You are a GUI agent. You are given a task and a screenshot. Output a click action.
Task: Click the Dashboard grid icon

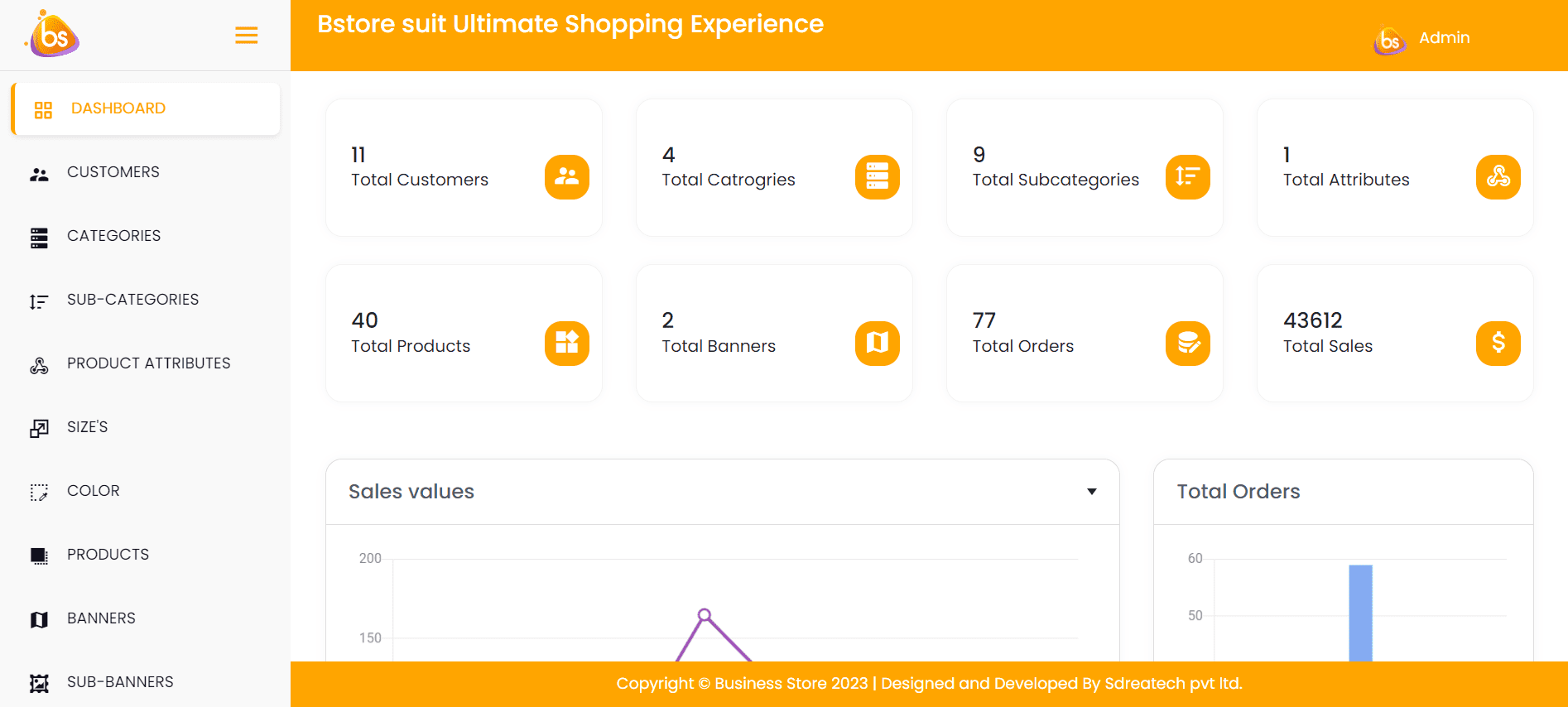pos(43,109)
